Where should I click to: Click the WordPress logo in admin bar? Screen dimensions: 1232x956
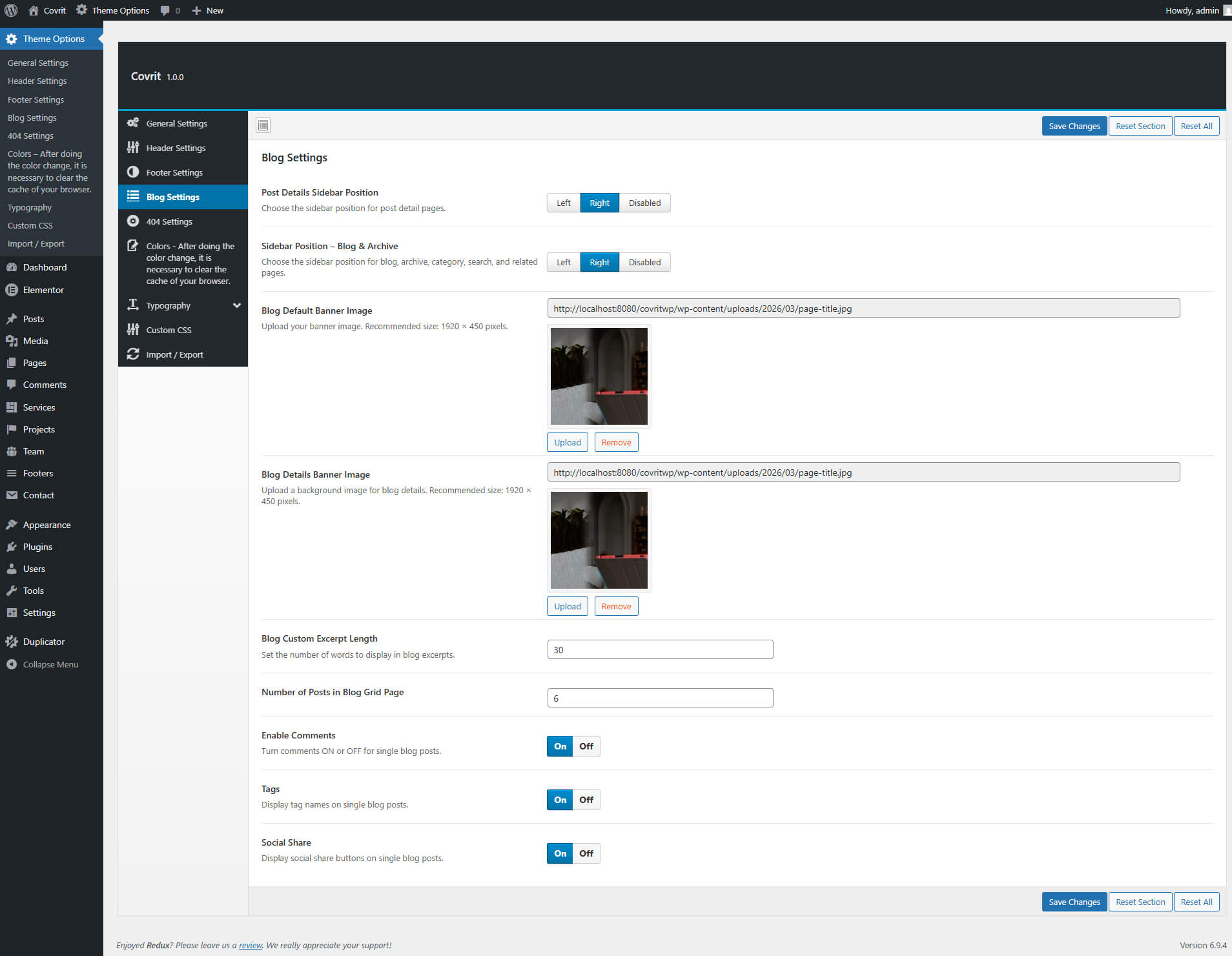pyautogui.click(x=11, y=10)
